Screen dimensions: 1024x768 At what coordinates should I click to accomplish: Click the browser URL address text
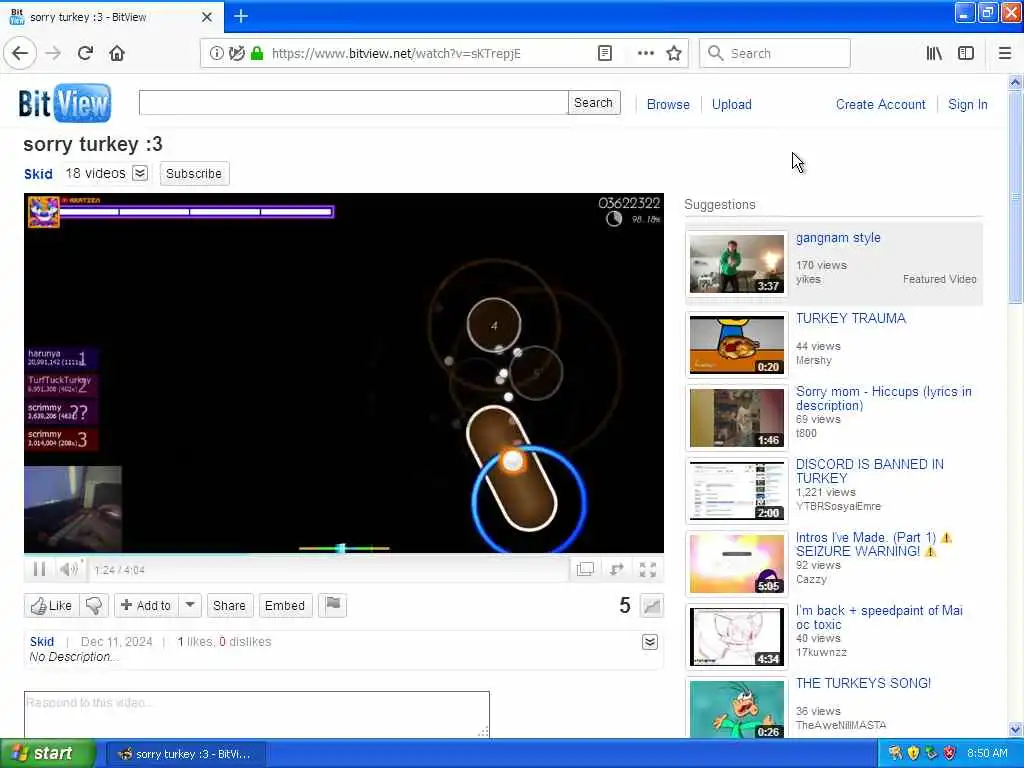396,53
